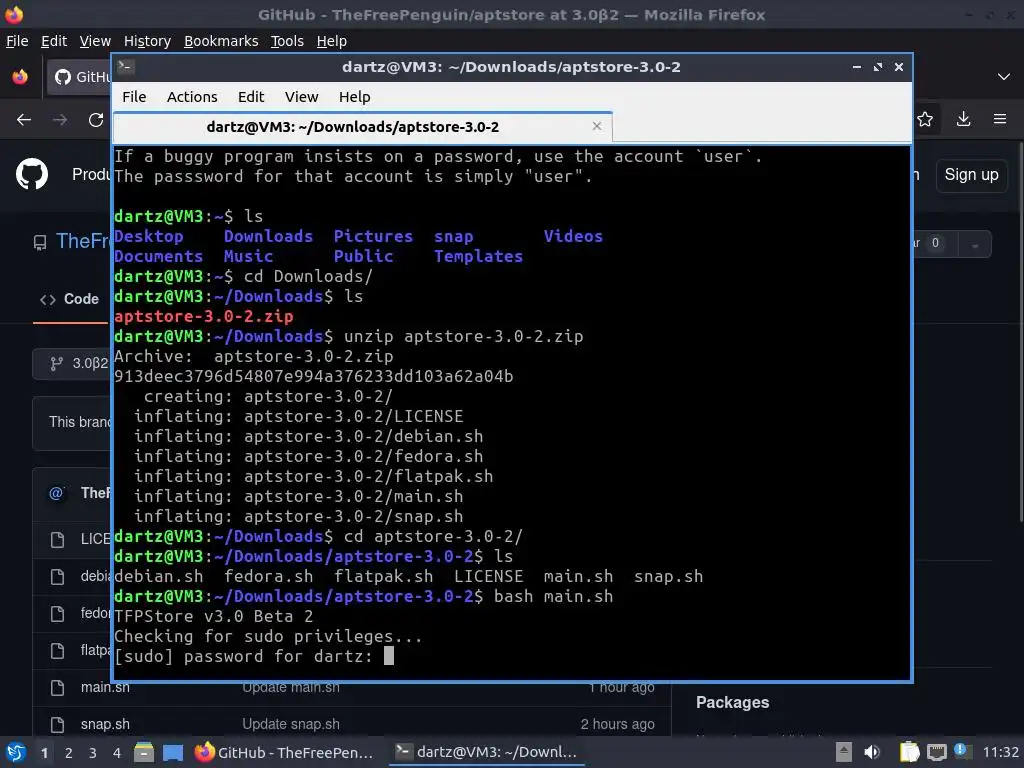
Task: Go back in Firefox
Action: tap(24, 120)
